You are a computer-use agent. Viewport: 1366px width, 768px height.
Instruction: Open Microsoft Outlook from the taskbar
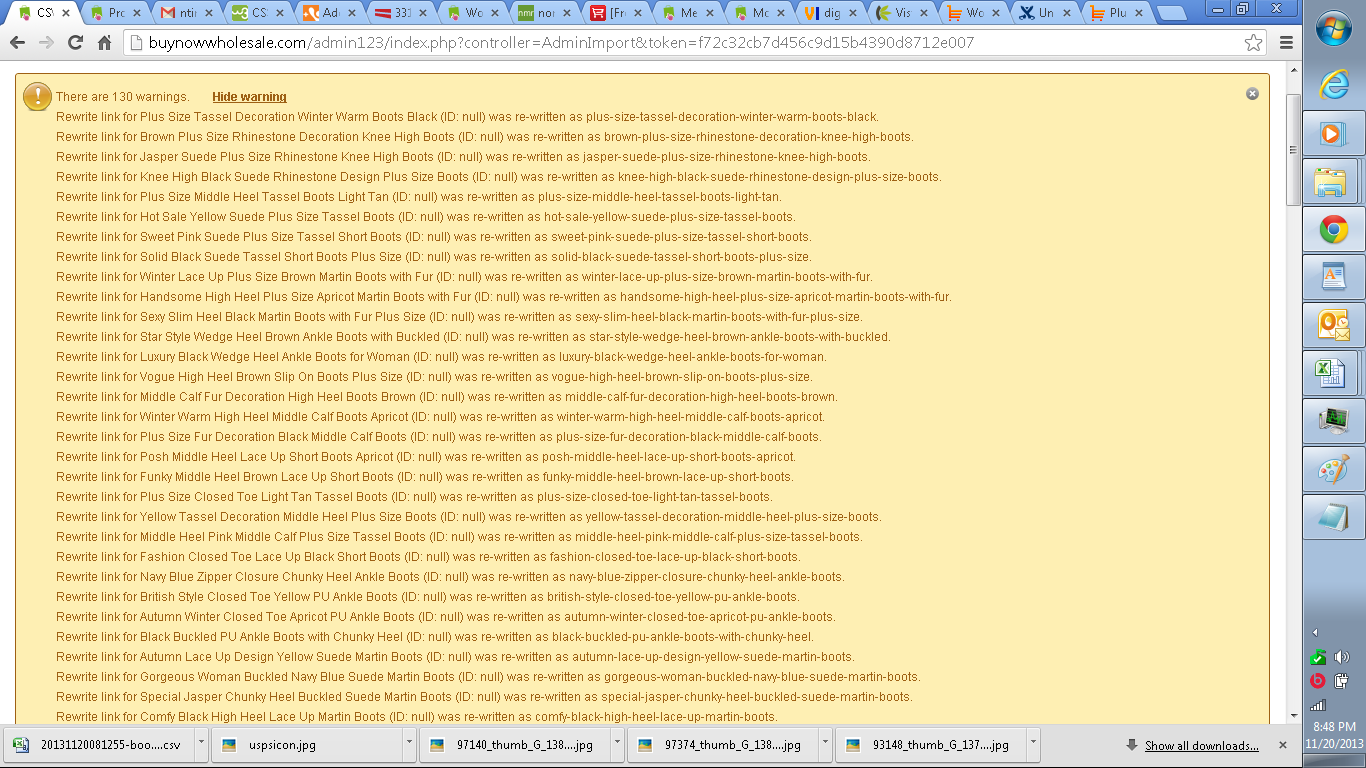coord(1333,326)
